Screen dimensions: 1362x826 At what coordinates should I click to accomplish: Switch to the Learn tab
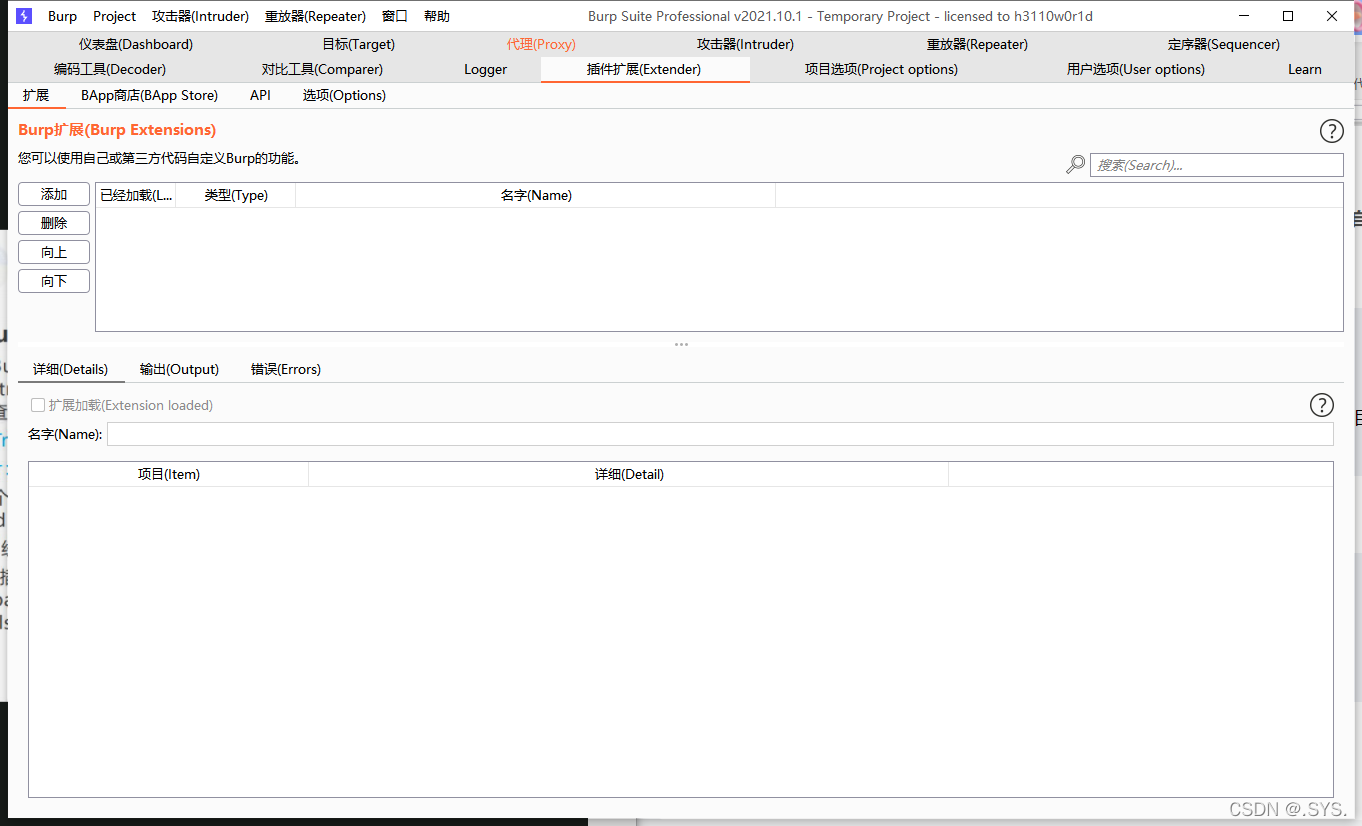tap(1304, 69)
